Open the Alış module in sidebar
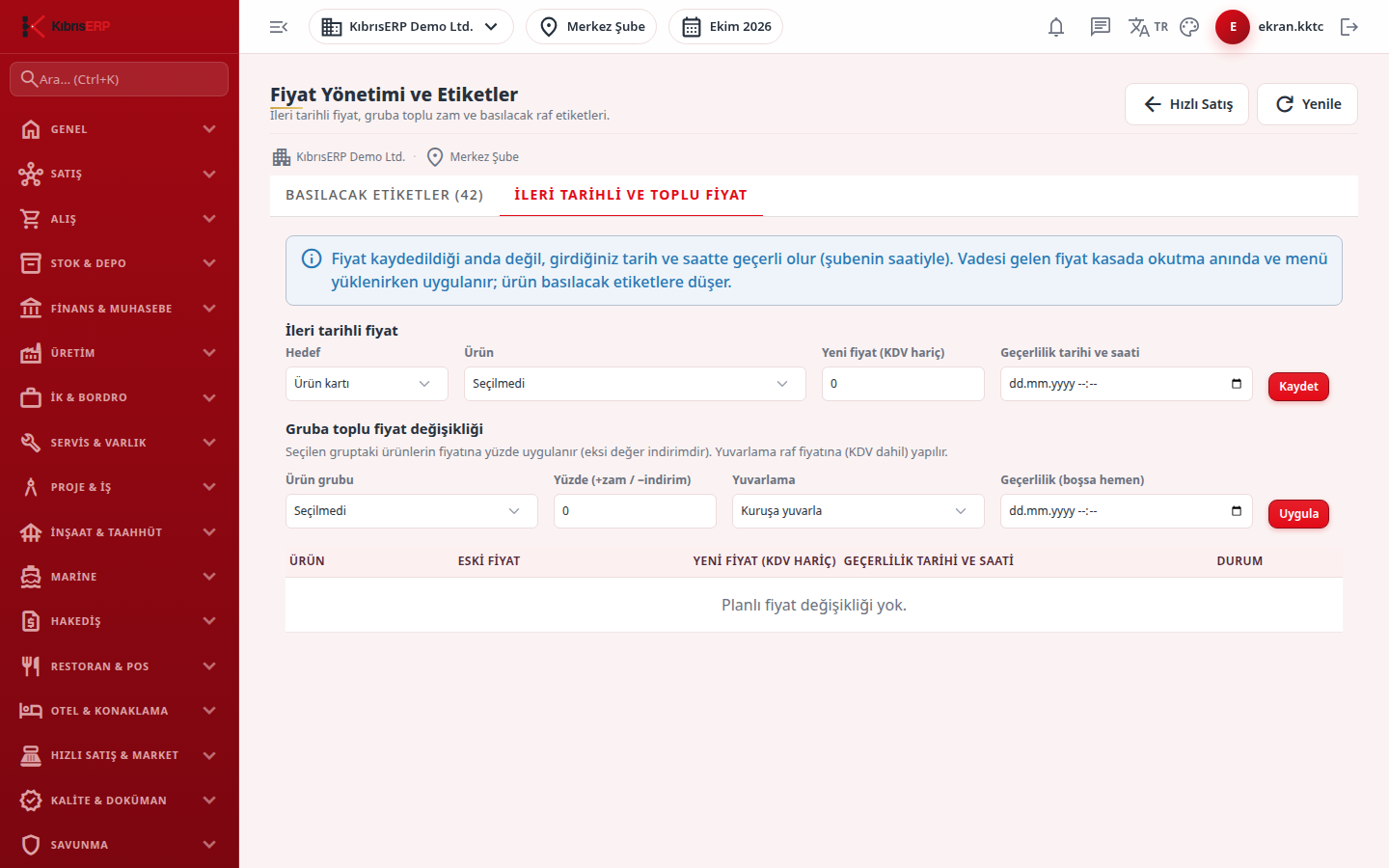This screenshot has height=868, width=1389. (x=120, y=219)
